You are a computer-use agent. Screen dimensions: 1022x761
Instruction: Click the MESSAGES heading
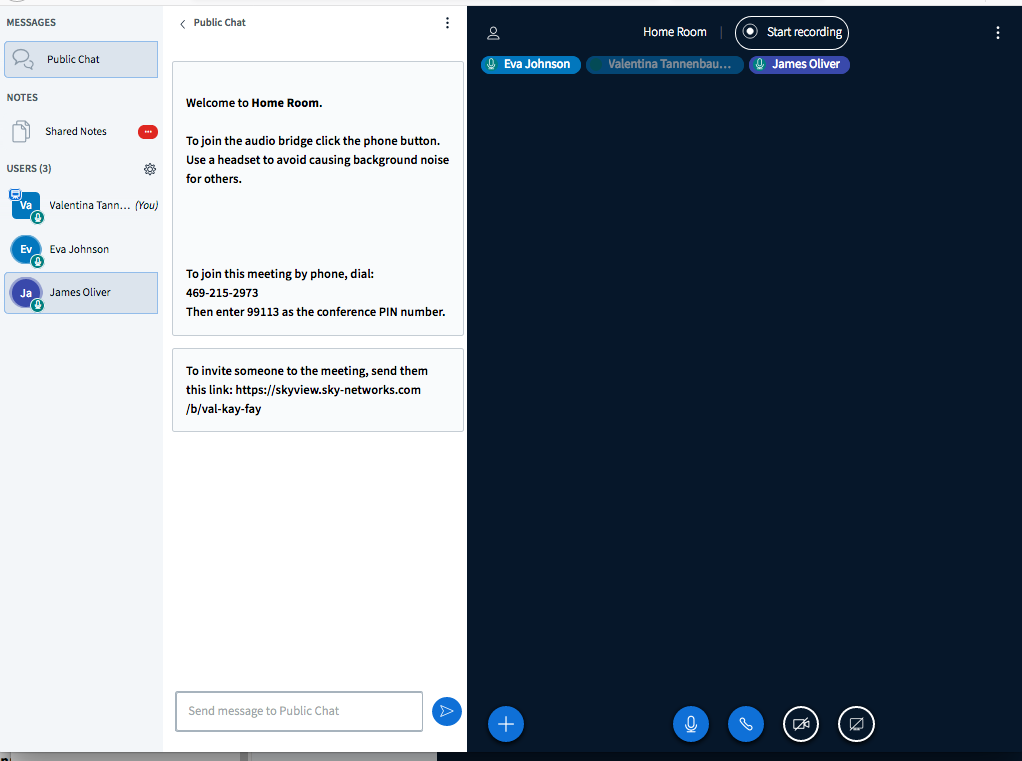coord(31,22)
